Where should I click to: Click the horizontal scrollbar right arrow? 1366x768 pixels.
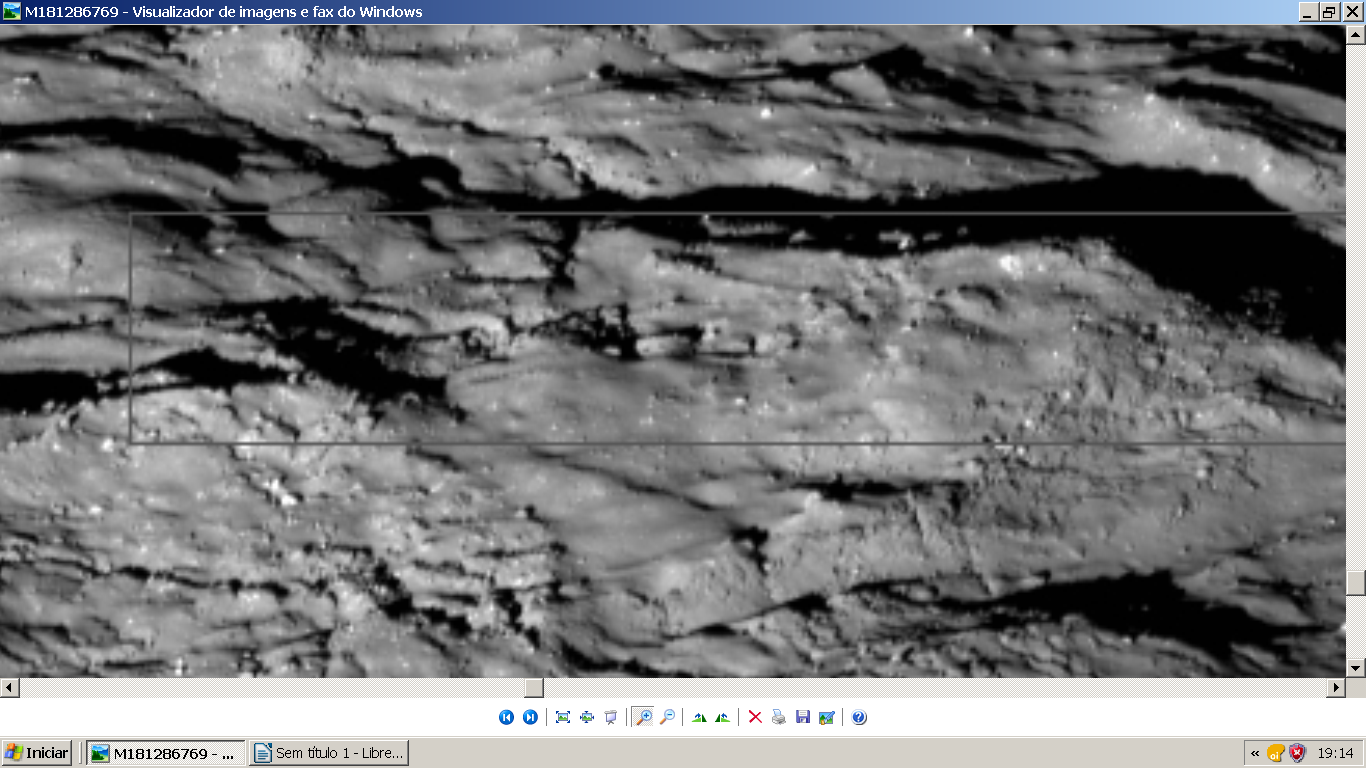(1337, 688)
